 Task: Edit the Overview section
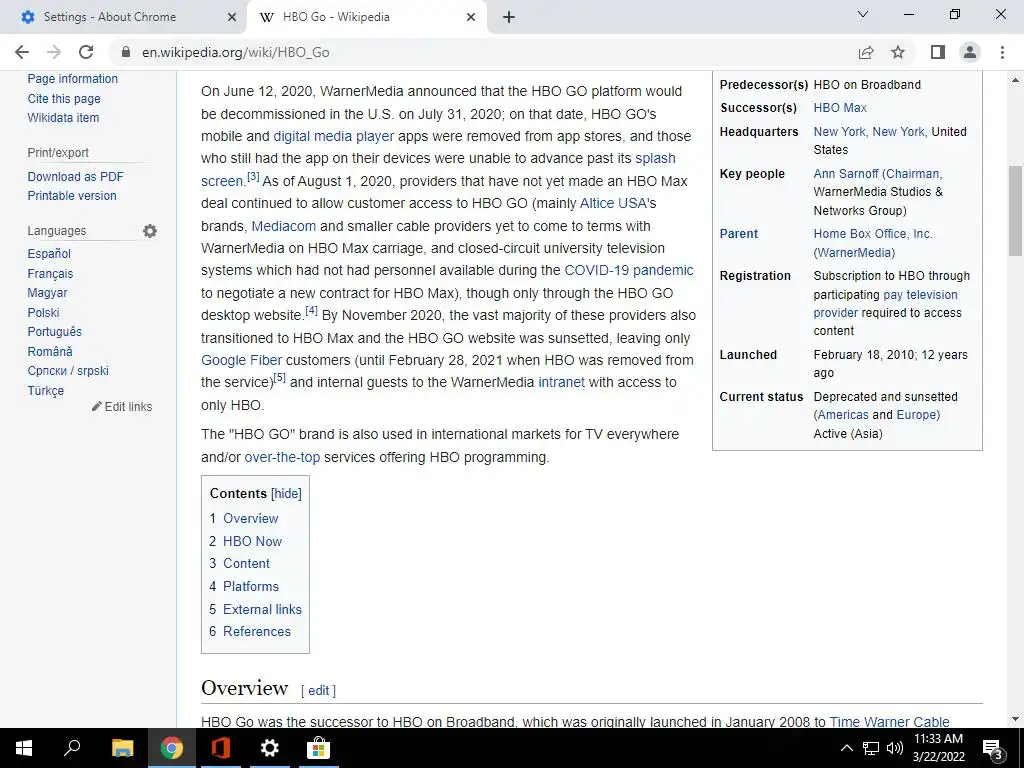(319, 691)
